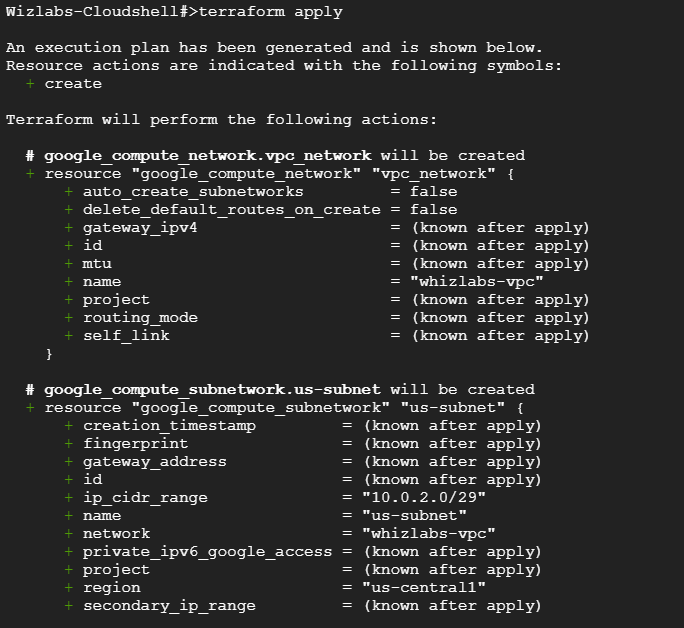Click the plus before resource "google_compute_subnetwork"
Screen dimensions: 684x628
[x=30, y=407]
